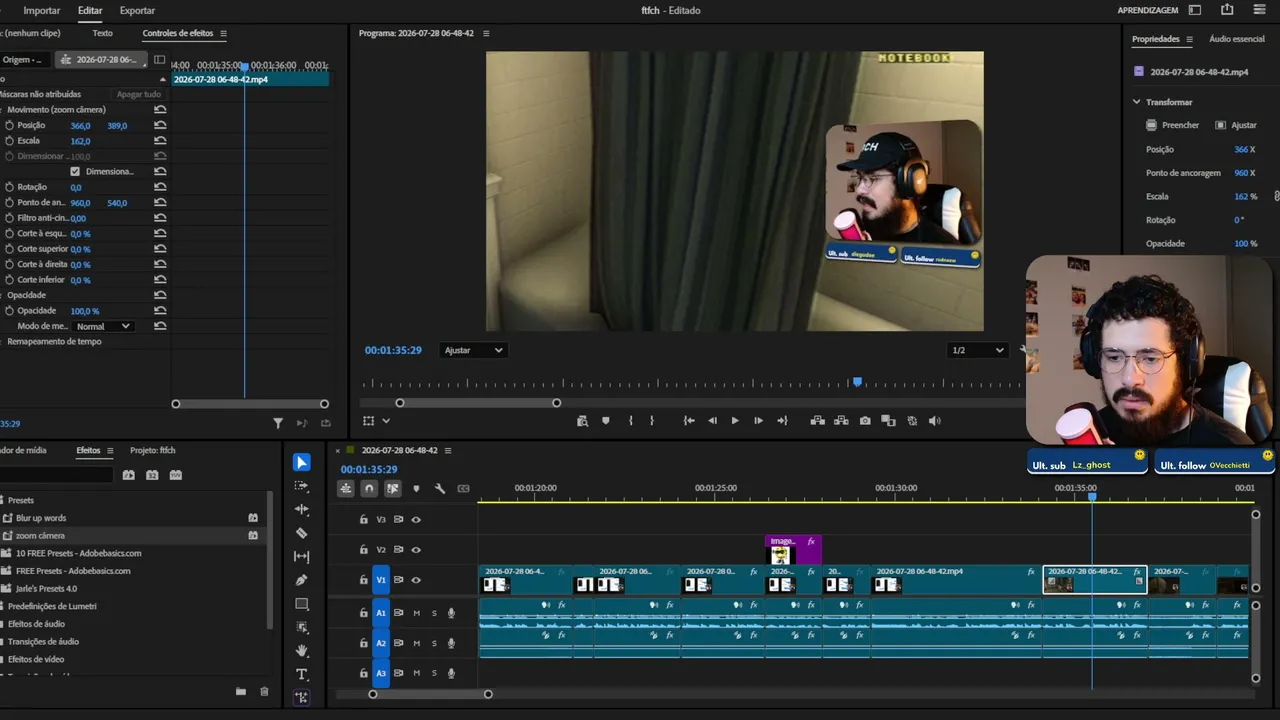Select the Track Select Forward tool
The image size is (1280, 720).
301,486
